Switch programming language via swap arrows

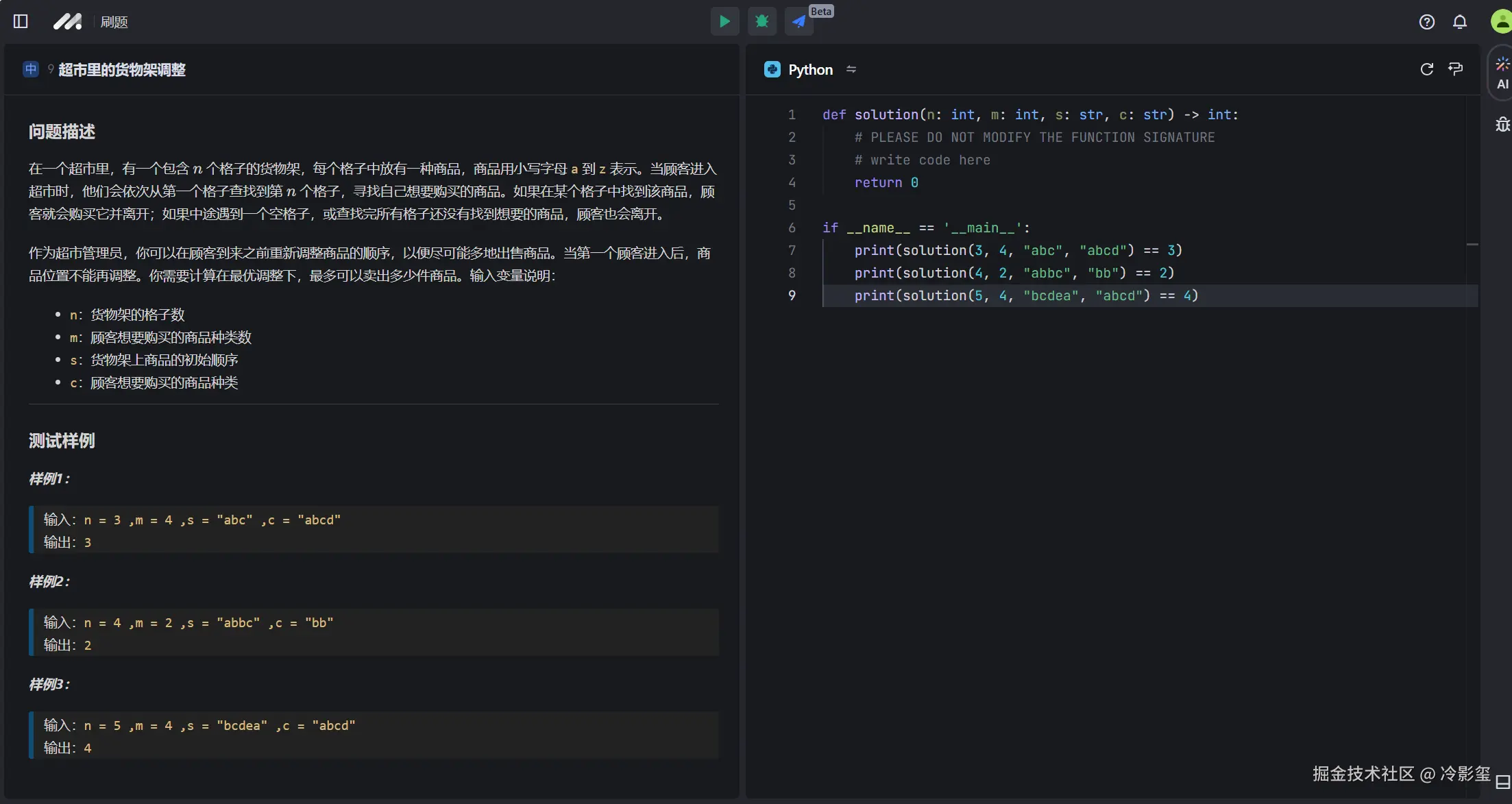pos(851,69)
